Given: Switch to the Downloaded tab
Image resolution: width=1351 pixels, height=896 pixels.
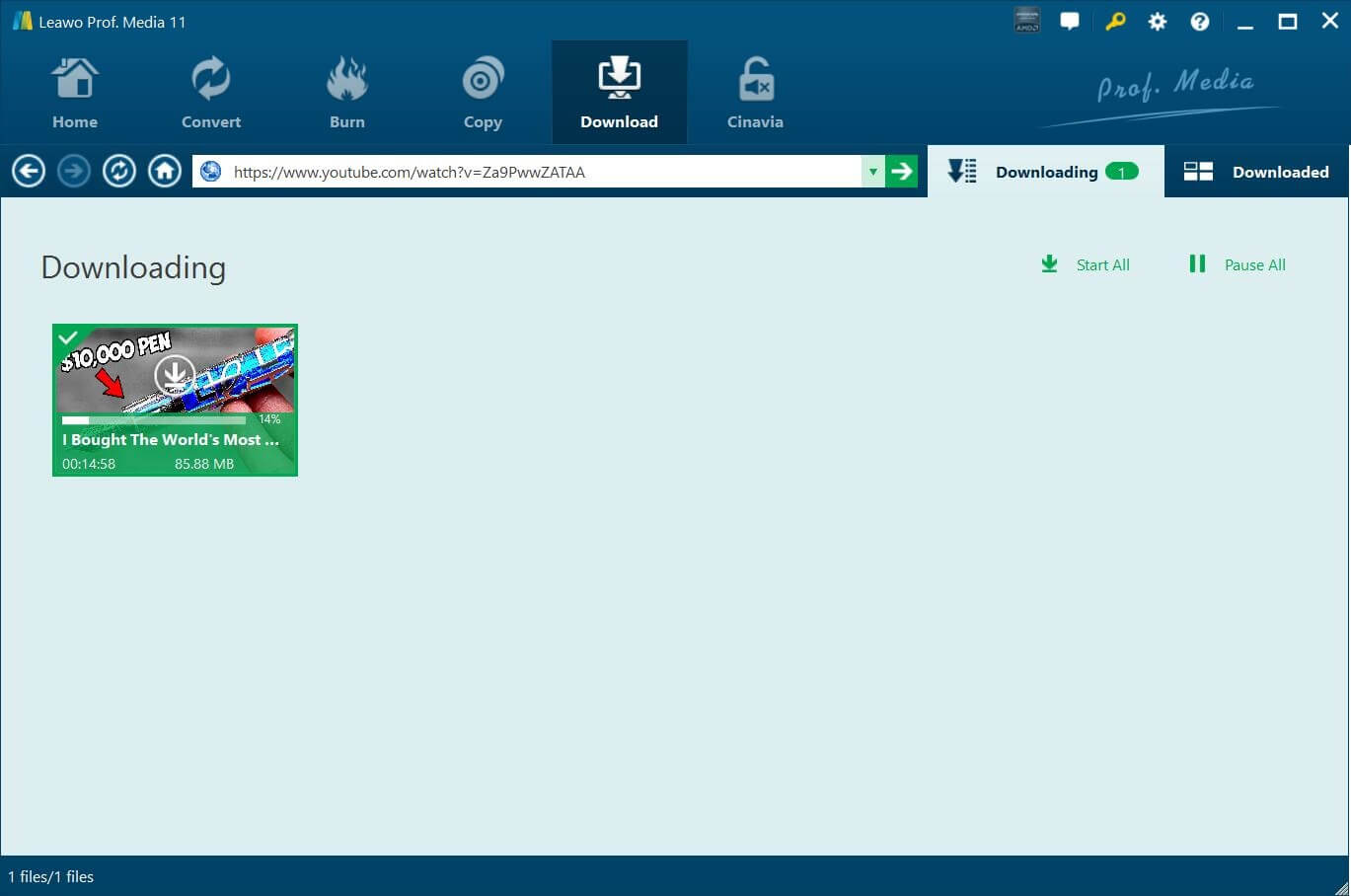Looking at the screenshot, I should click(x=1257, y=172).
